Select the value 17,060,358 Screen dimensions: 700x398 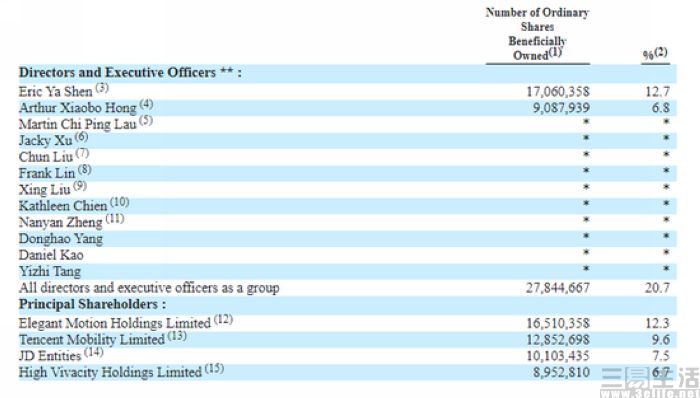558,91
